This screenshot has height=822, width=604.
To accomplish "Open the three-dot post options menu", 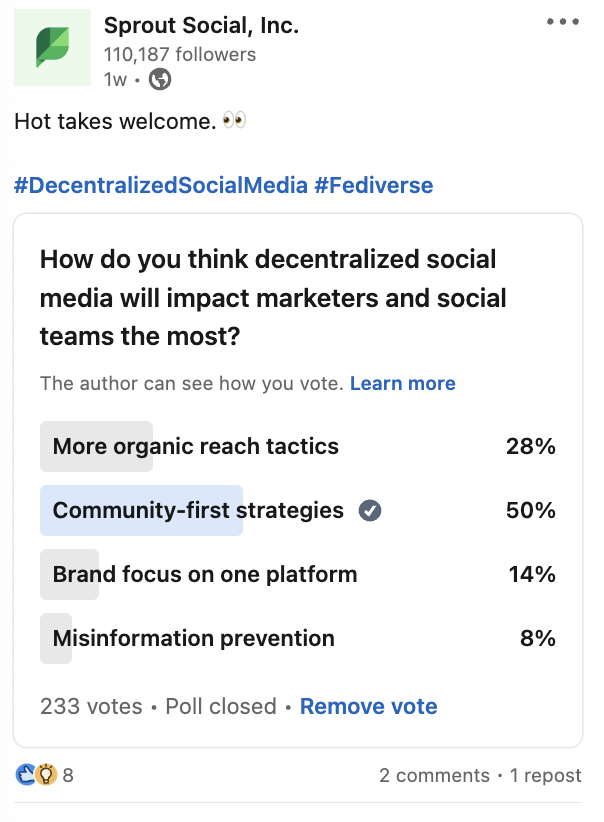I will click(x=563, y=21).
